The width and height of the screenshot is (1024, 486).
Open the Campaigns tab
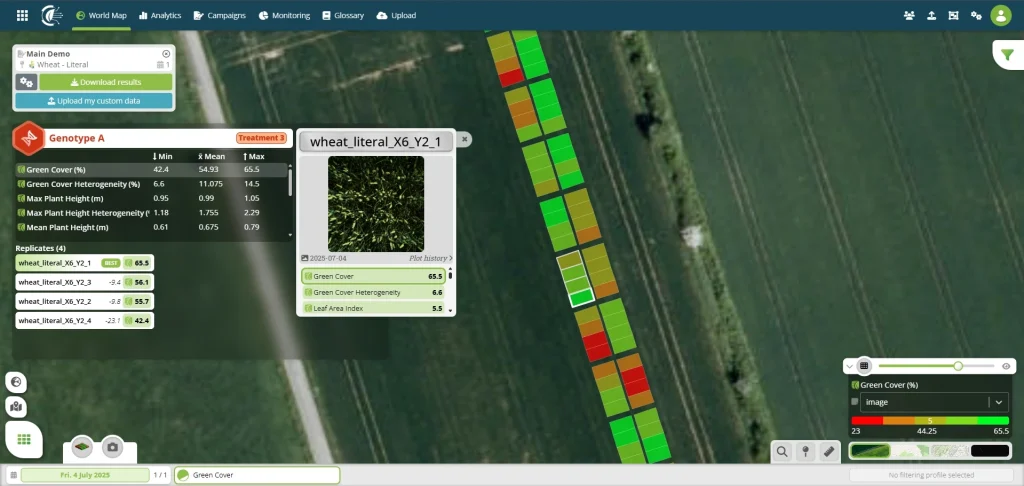[219, 15]
